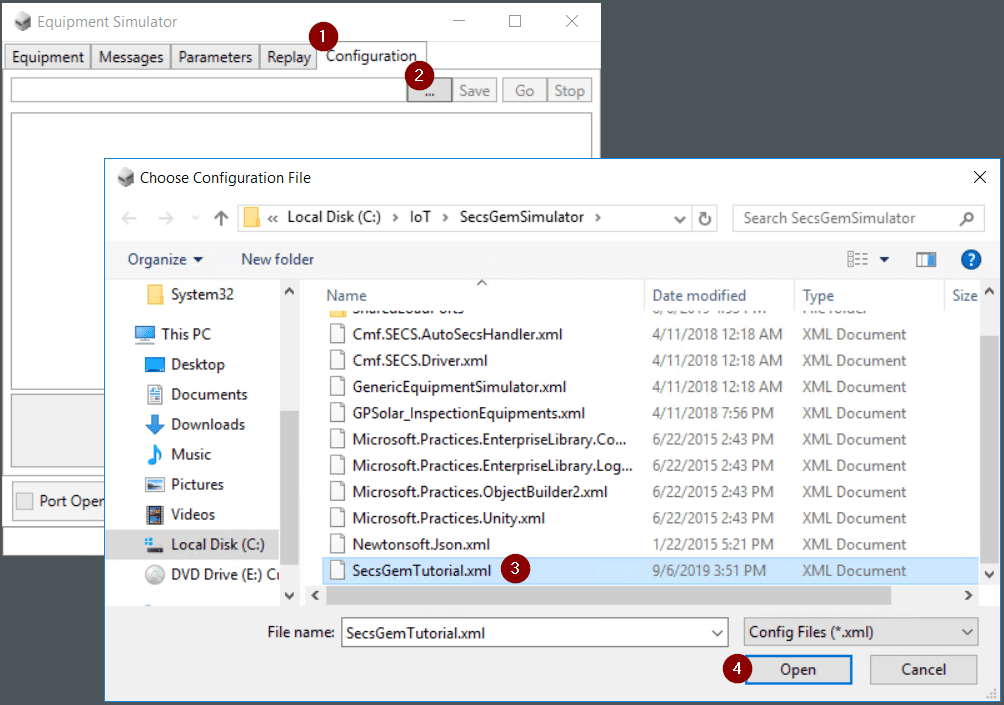This screenshot has height=705, width=1004.
Task: Click the file list horizontal scrollbar
Action: [x=608, y=596]
